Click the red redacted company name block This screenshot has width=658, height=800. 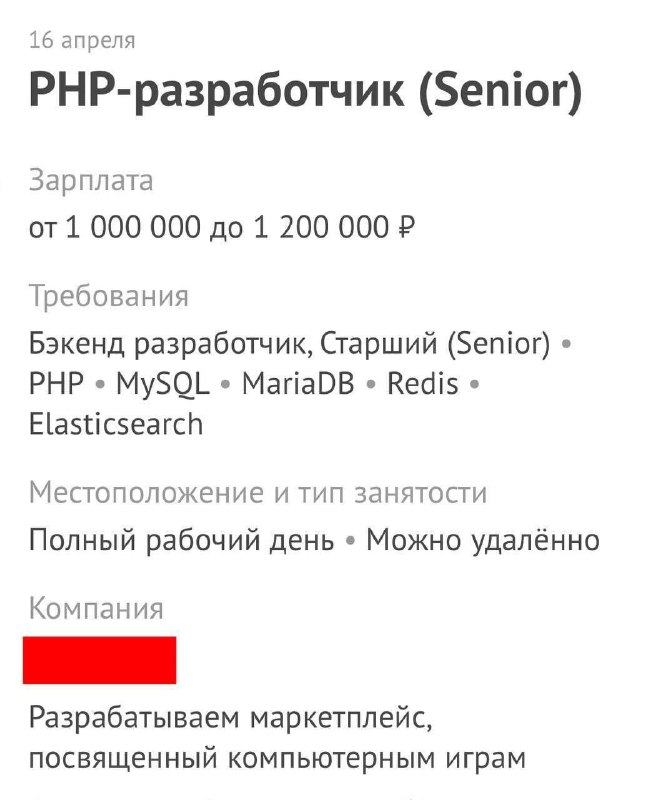click(99, 660)
